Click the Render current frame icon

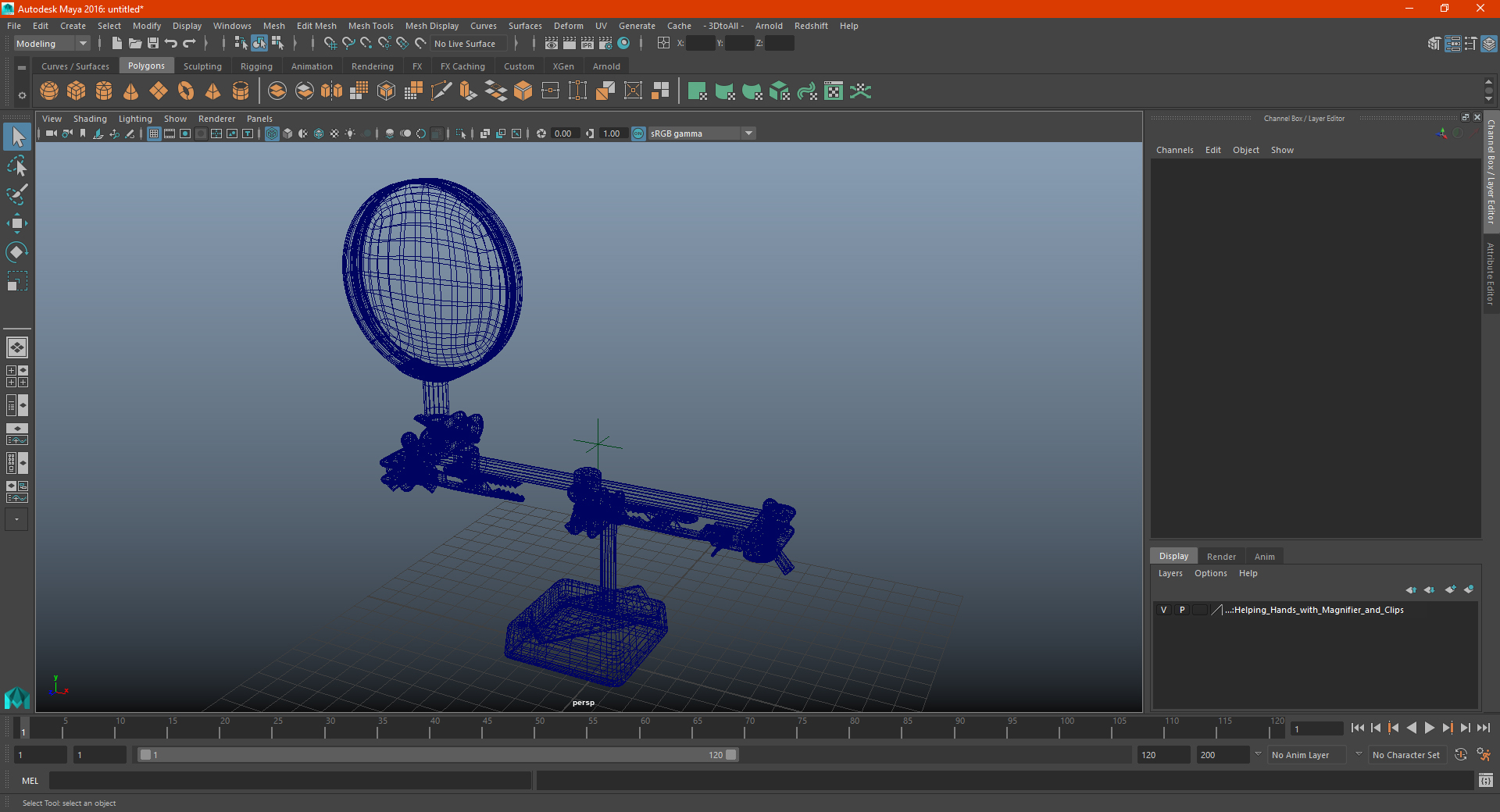point(570,44)
